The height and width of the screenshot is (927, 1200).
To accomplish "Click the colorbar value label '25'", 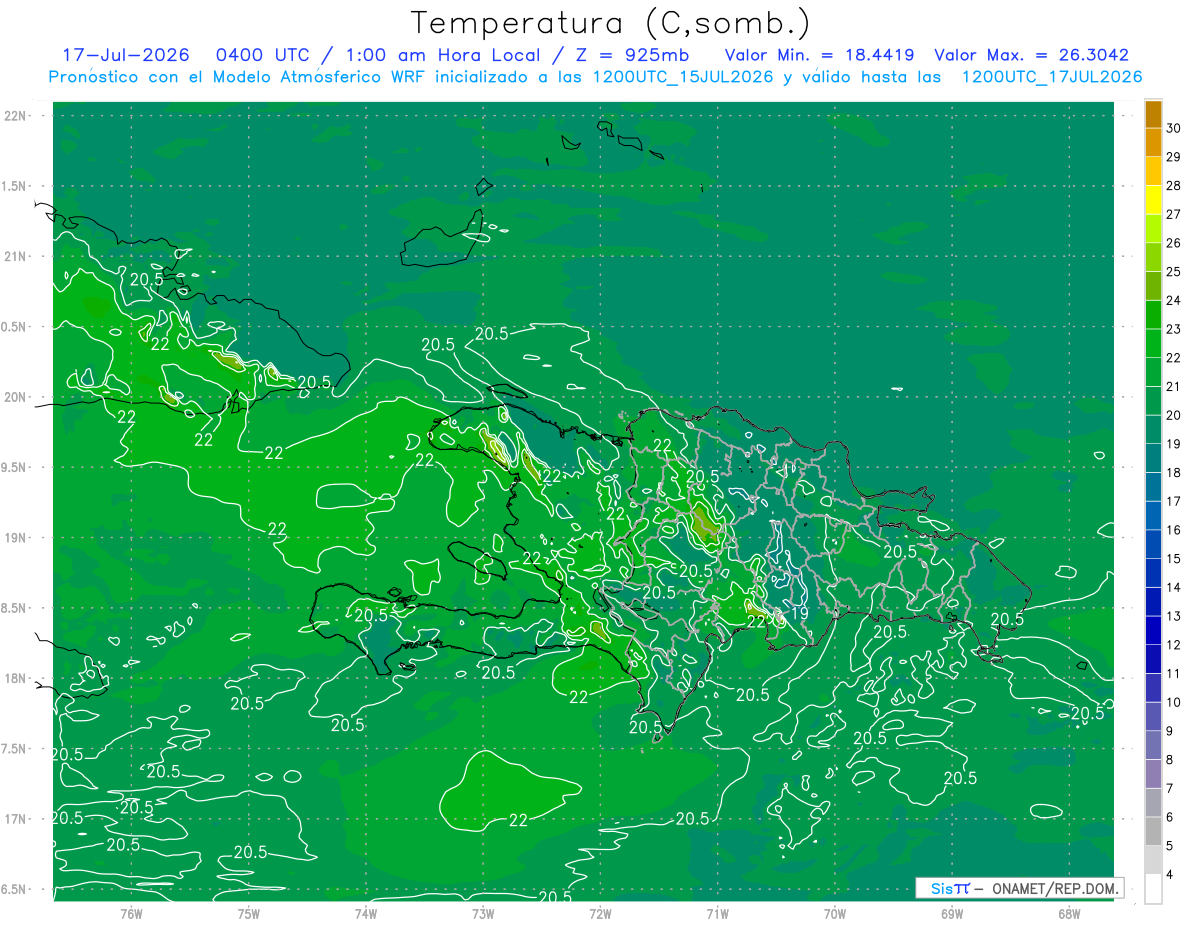I will pyautogui.click(x=1174, y=272).
